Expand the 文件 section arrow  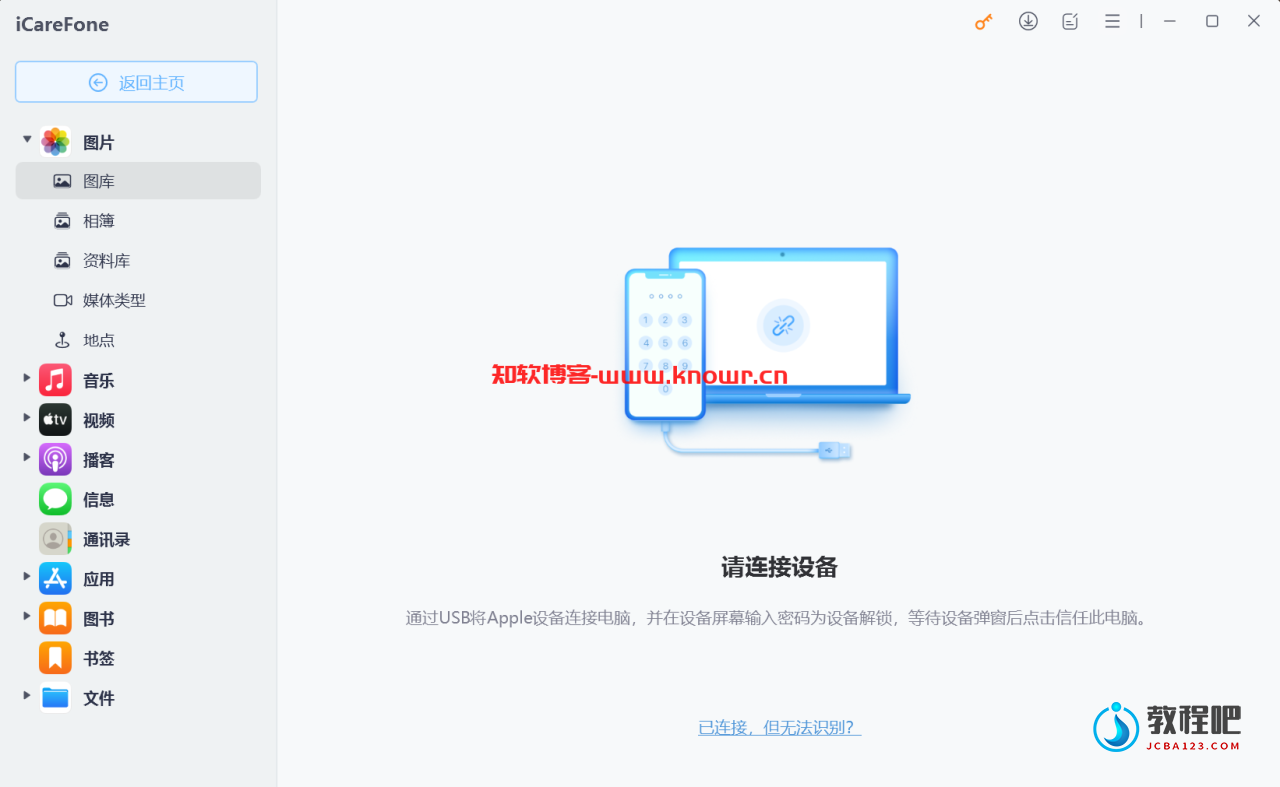(27, 696)
